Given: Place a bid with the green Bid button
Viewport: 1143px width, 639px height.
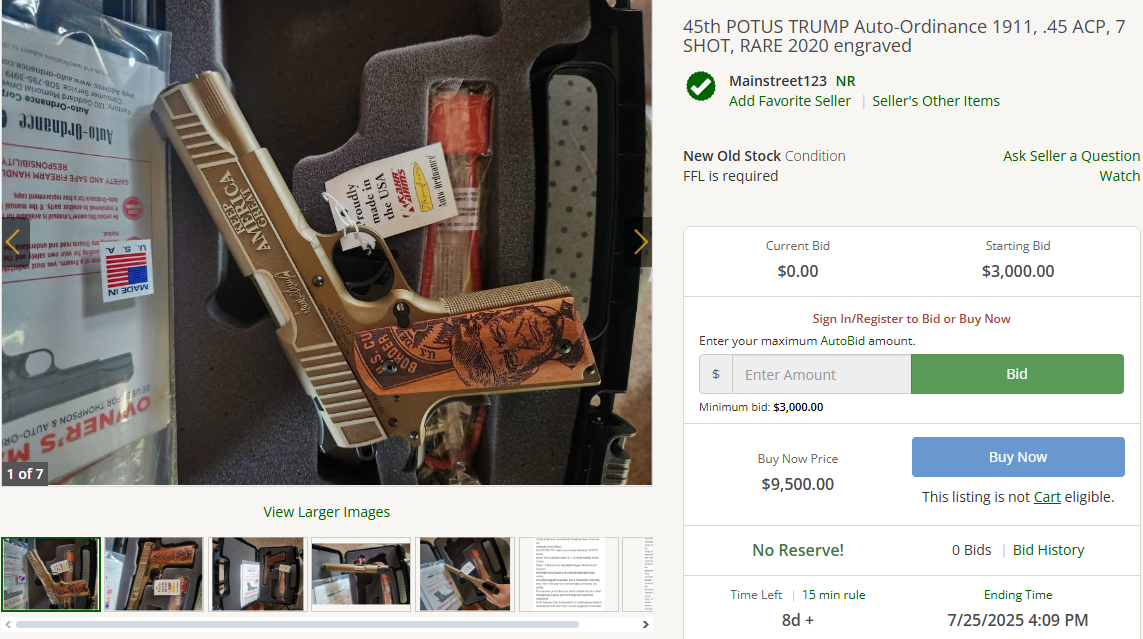Looking at the screenshot, I should (x=1017, y=375).
